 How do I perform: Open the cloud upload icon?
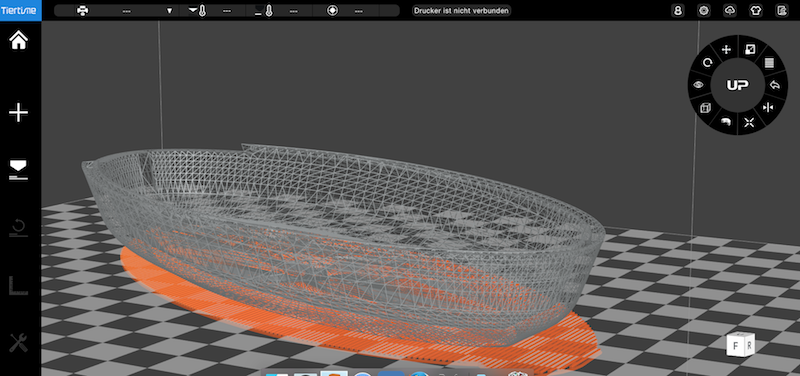tap(730, 10)
